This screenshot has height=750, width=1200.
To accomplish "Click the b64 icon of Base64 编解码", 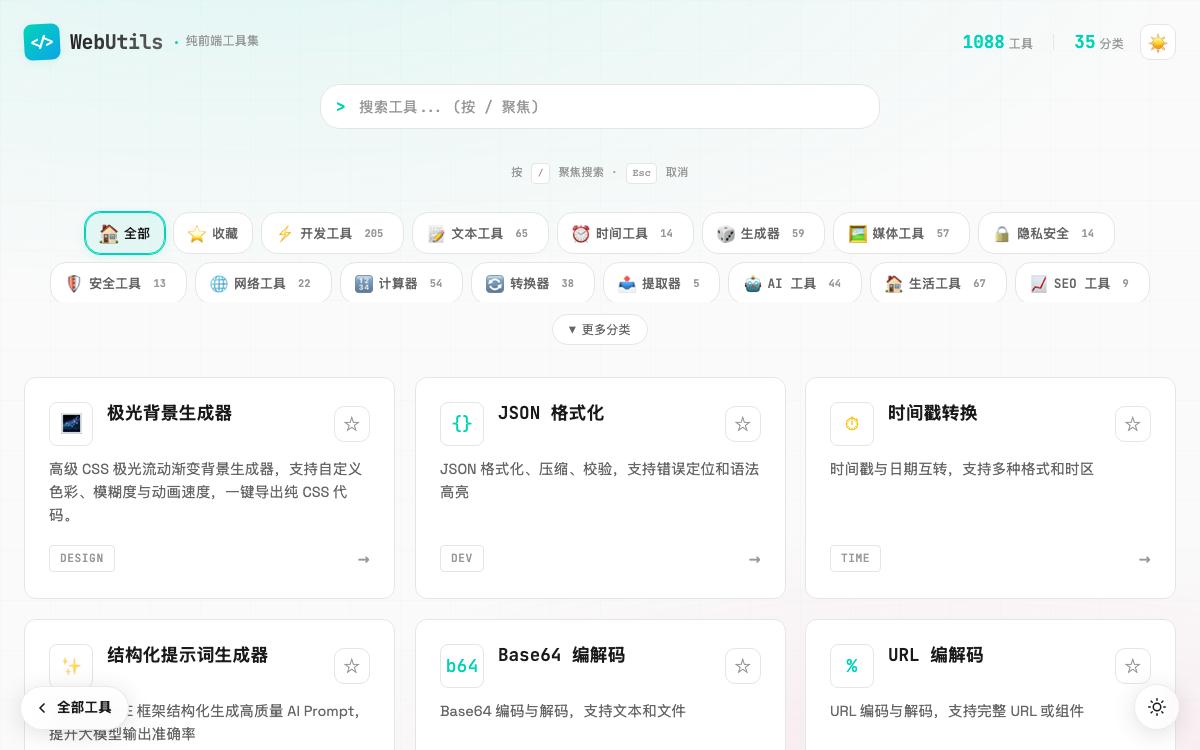I will [x=462, y=666].
